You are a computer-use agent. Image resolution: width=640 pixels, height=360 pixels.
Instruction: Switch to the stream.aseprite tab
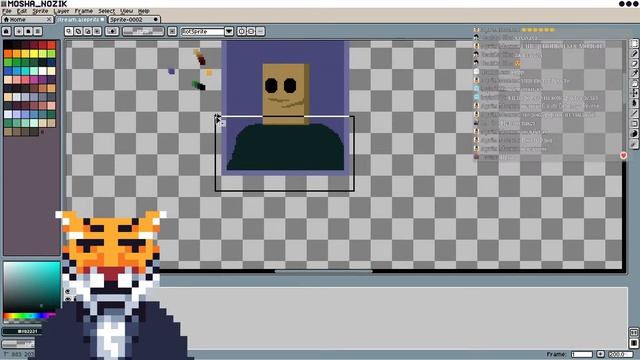click(80, 19)
